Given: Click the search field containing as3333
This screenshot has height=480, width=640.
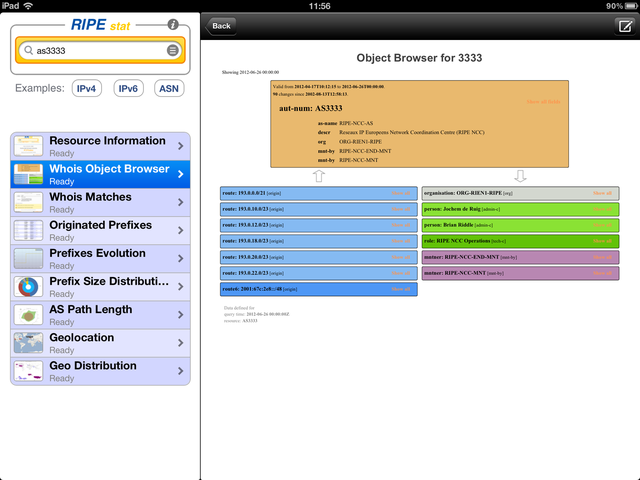Looking at the screenshot, I should click(100, 50).
